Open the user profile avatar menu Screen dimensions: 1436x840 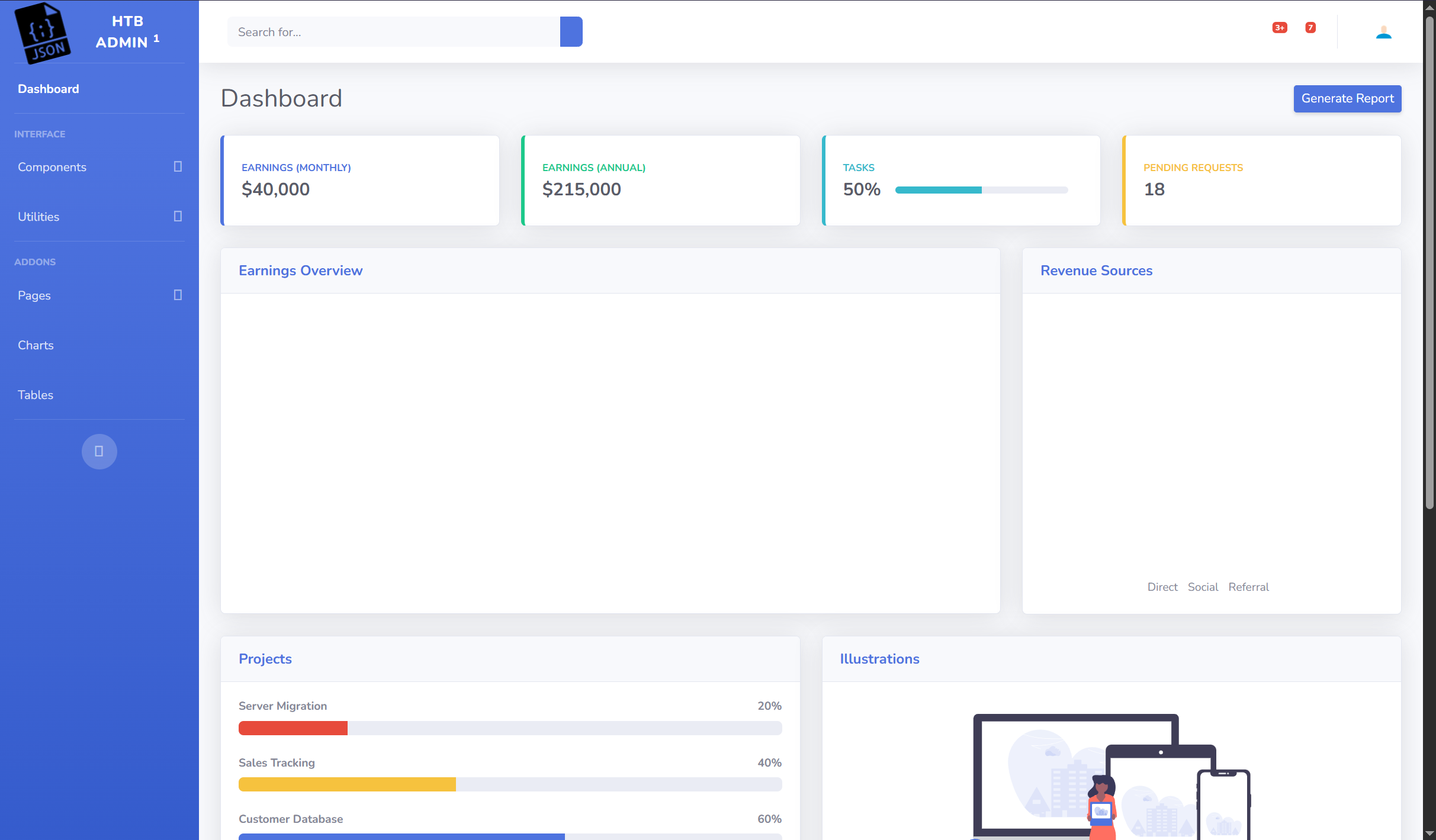[x=1383, y=32]
